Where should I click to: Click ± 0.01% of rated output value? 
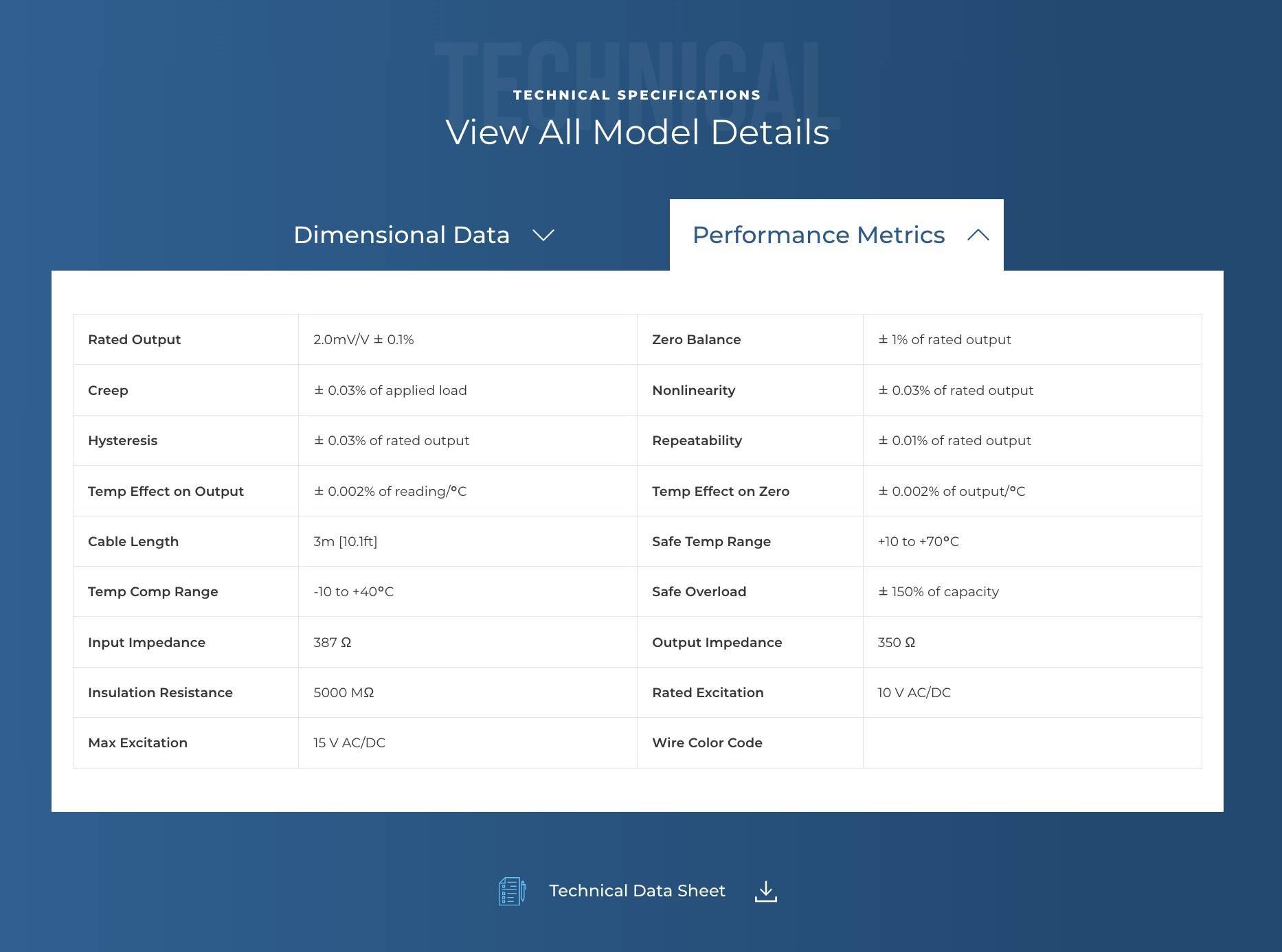(955, 440)
